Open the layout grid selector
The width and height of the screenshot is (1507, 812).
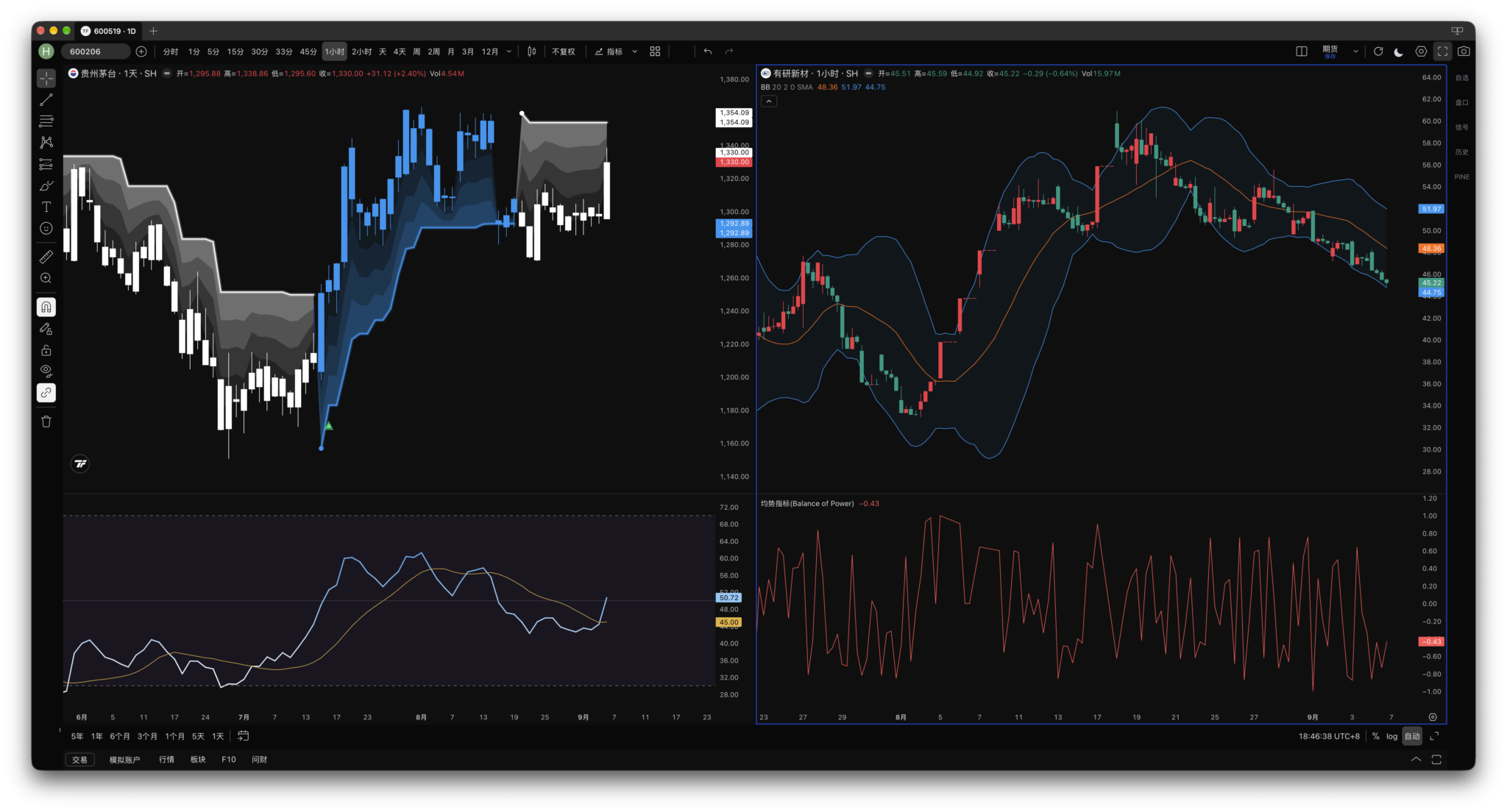(655, 51)
